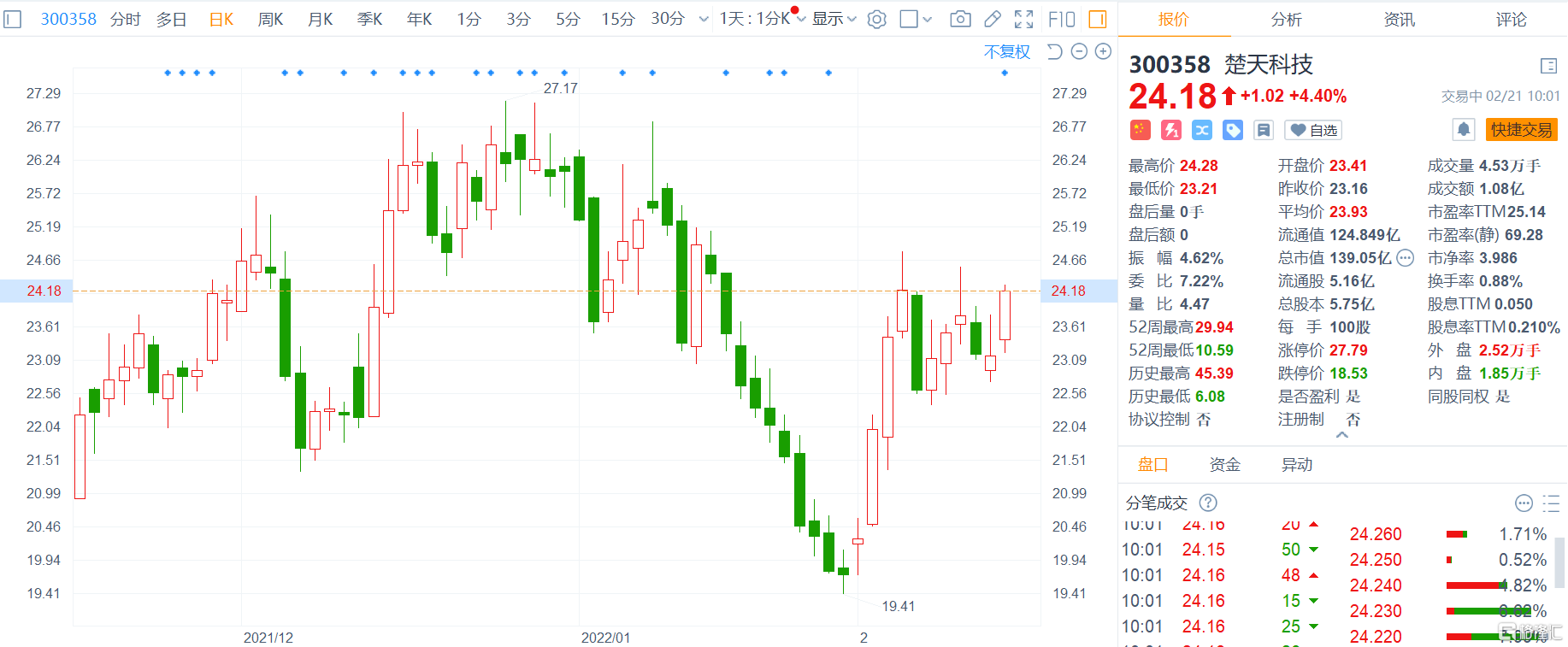Click the 24.240 price level bar
The width and height of the screenshot is (1568, 647).
[x=1474, y=585]
